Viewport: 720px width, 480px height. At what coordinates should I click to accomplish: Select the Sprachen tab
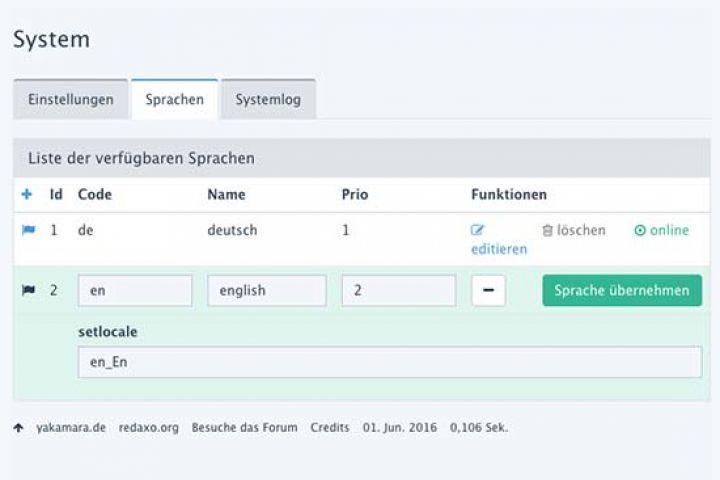(174, 100)
